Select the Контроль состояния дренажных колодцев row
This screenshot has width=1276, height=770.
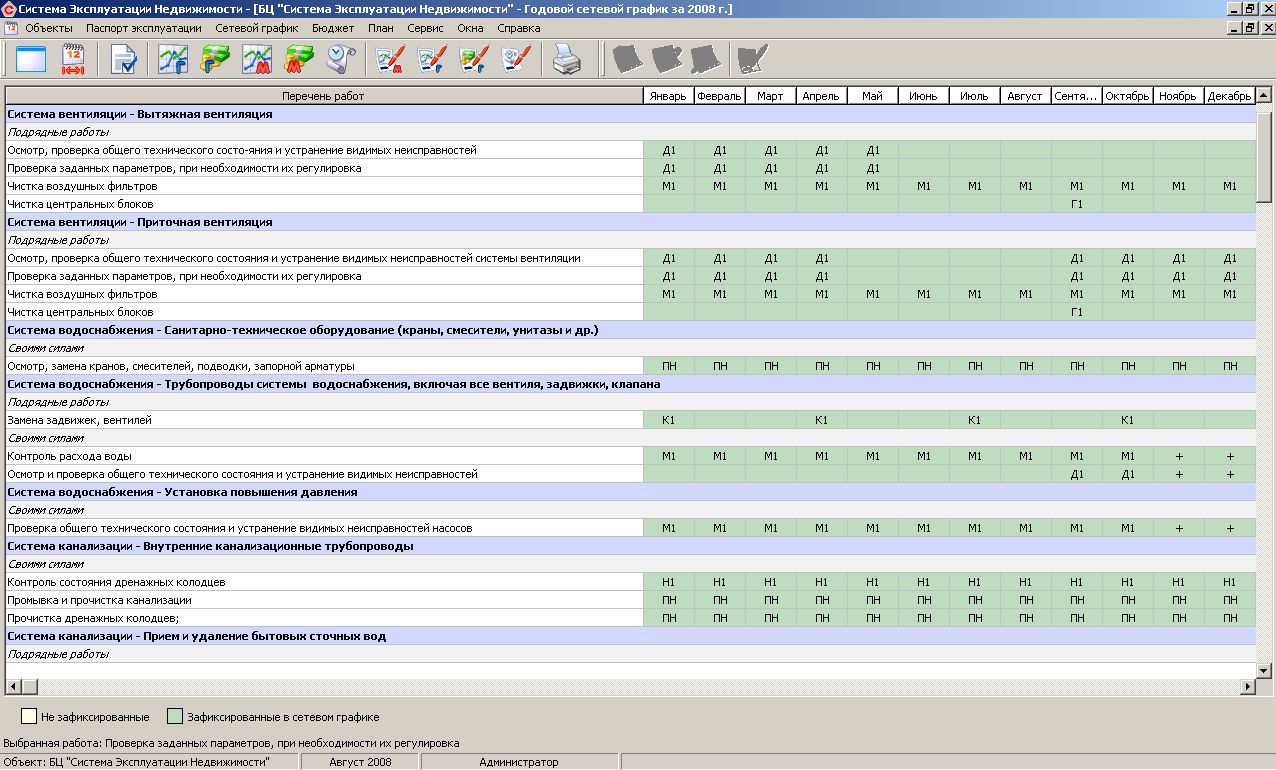pyautogui.click(x=324, y=582)
